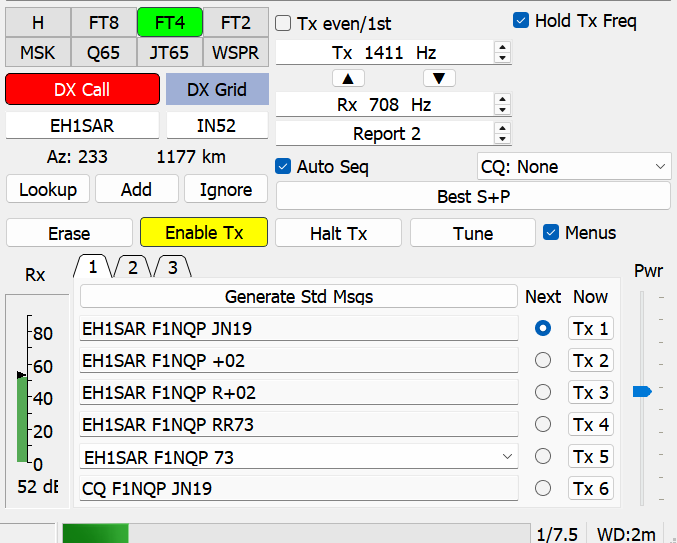The image size is (677, 543).
Task: Click the Tune button
Action: click(x=473, y=233)
